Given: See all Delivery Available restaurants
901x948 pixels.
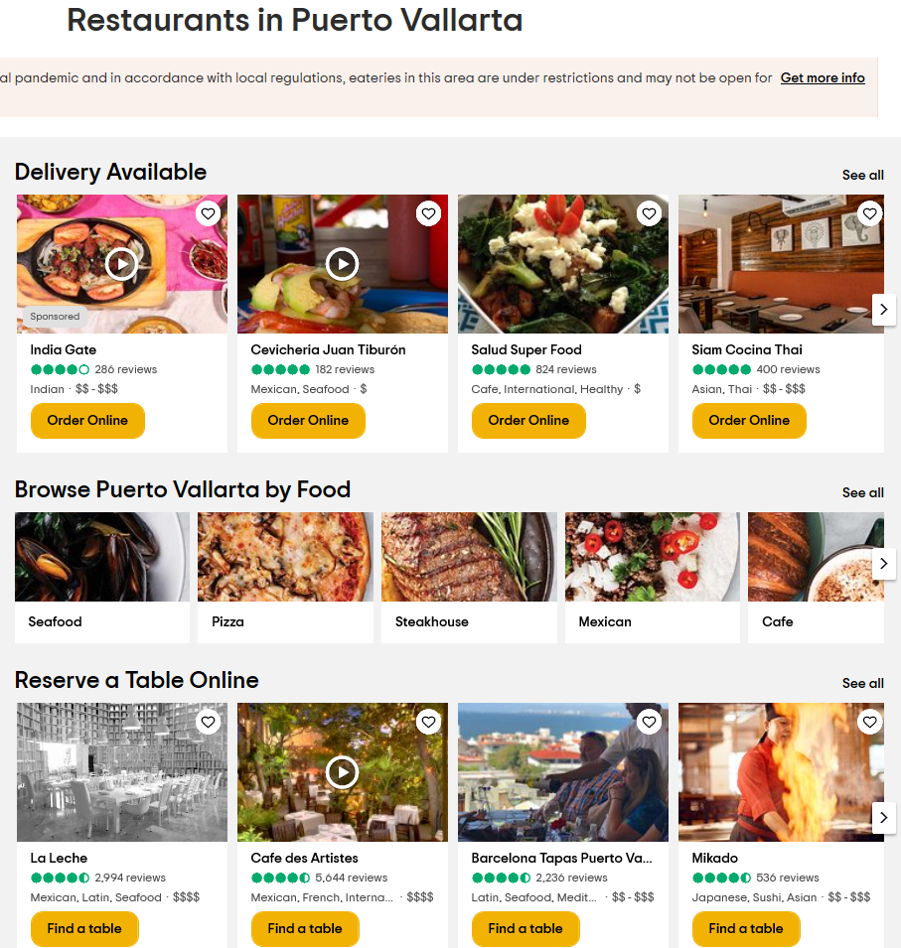Looking at the screenshot, I should 863,175.
